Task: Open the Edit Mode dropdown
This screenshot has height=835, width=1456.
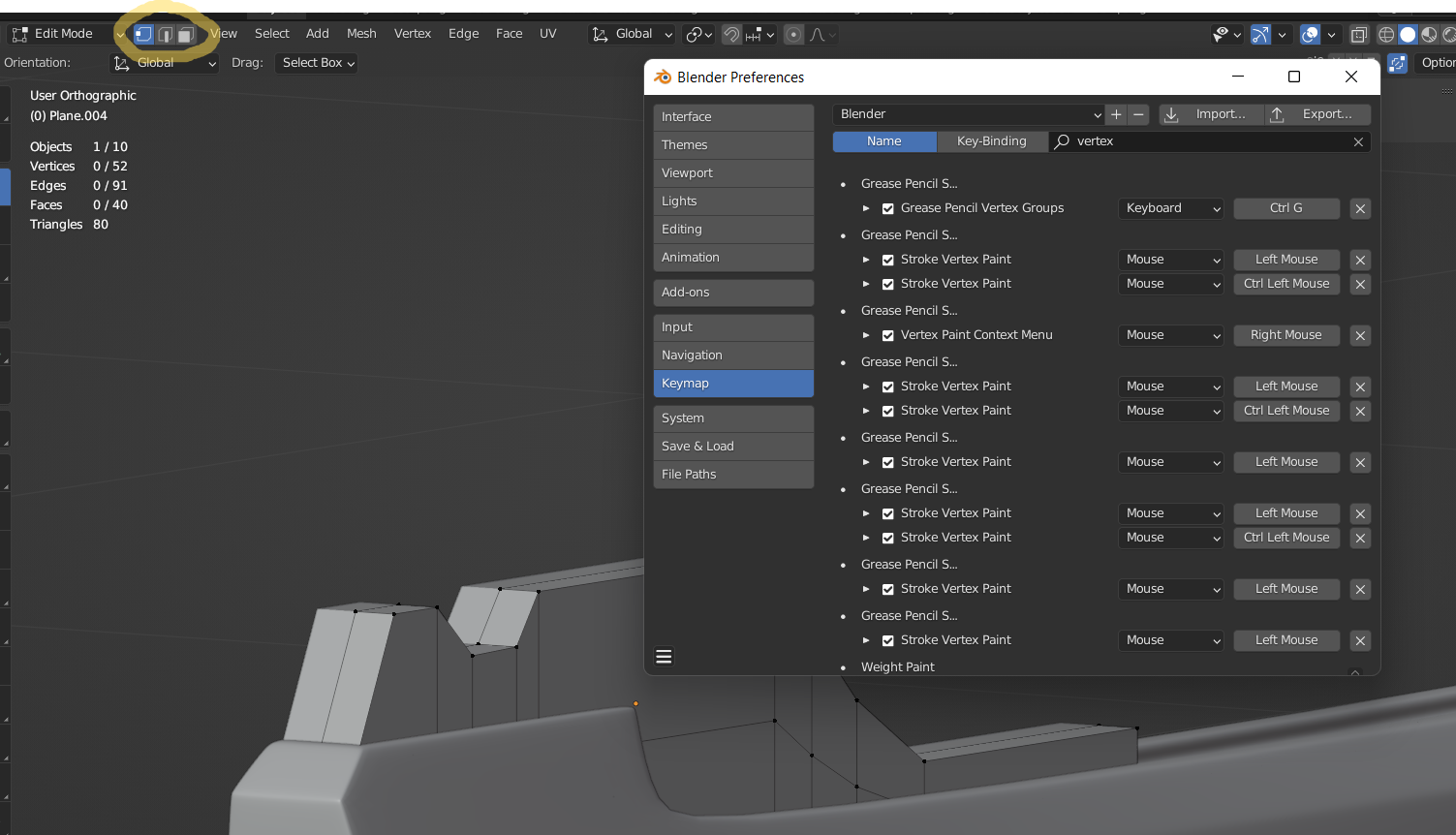Action: point(66,34)
